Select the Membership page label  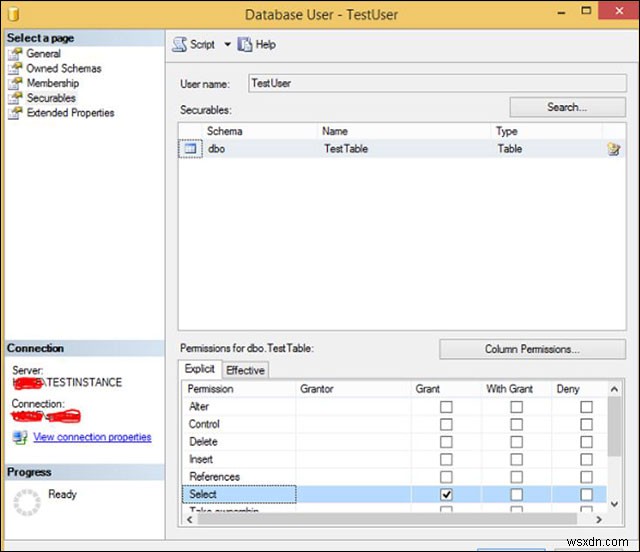[53, 83]
